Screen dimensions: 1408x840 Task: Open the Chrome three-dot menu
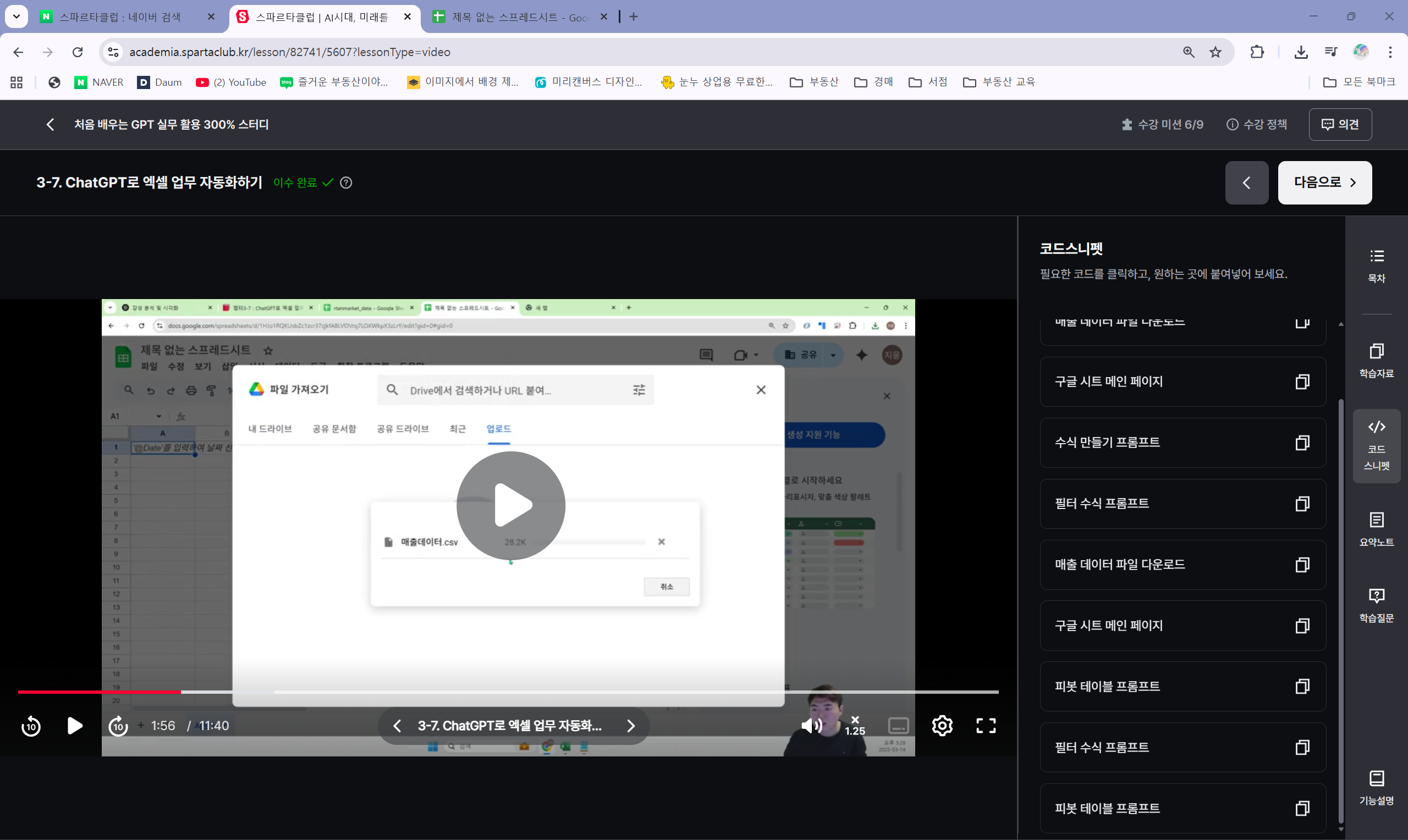1390,52
